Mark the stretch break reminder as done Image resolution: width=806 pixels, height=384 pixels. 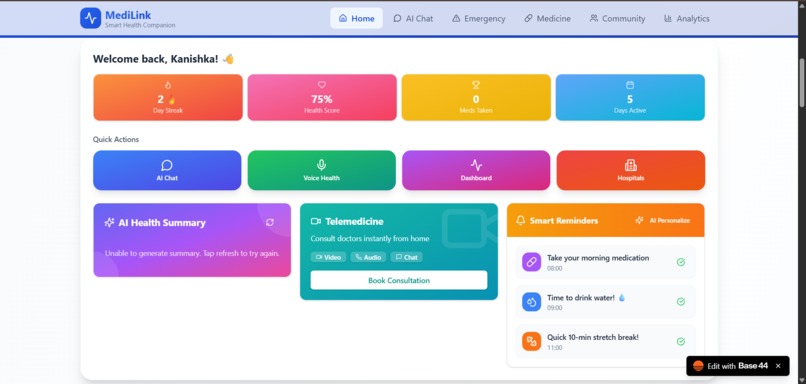tap(681, 341)
